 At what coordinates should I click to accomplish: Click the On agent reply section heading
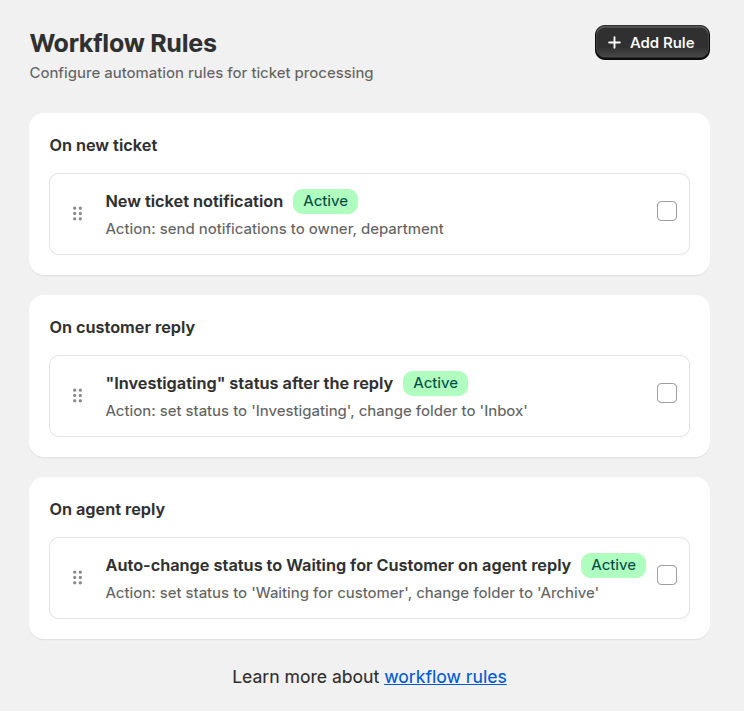[x=107, y=509]
